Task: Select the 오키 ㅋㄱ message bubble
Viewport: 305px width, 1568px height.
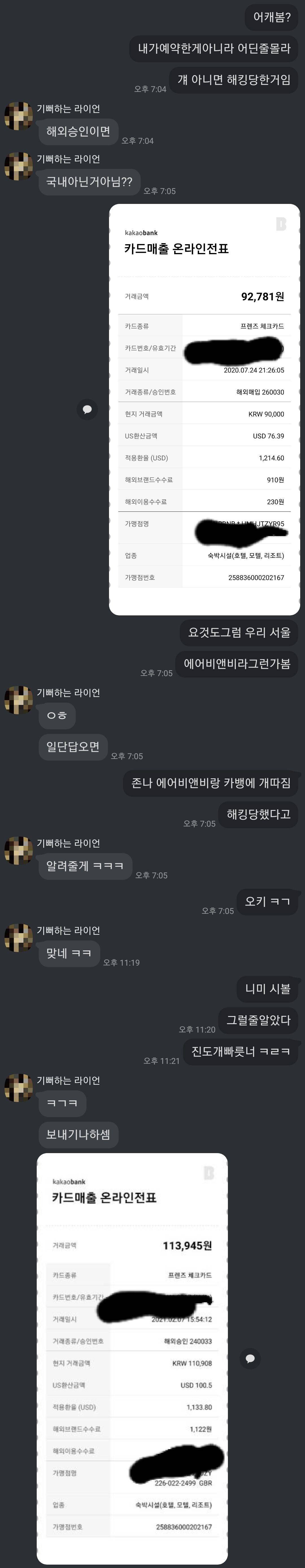Action: [267, 901]
